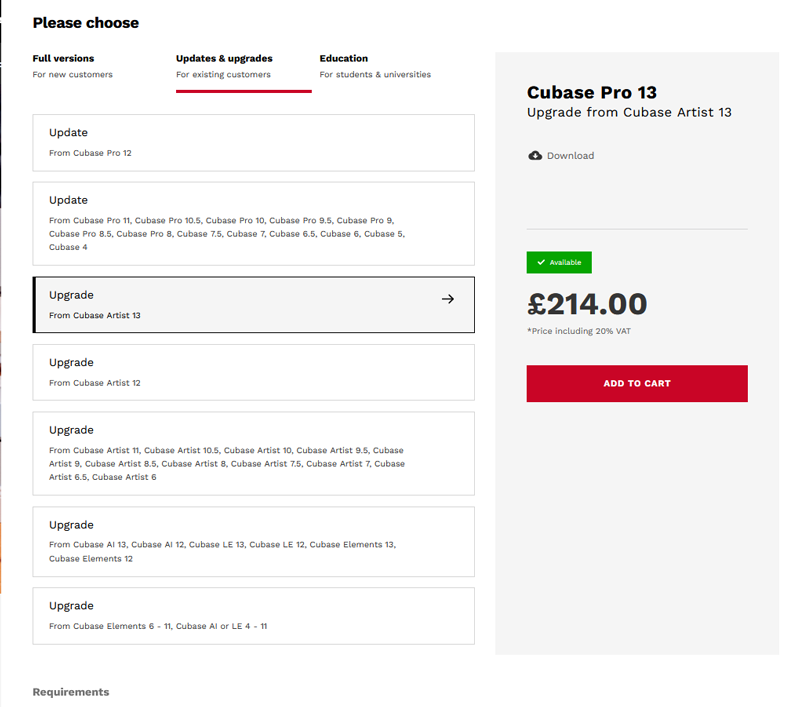
Task: Choose Upgrade from Cubase Elements 6 - 11
Action: (254, 616)
